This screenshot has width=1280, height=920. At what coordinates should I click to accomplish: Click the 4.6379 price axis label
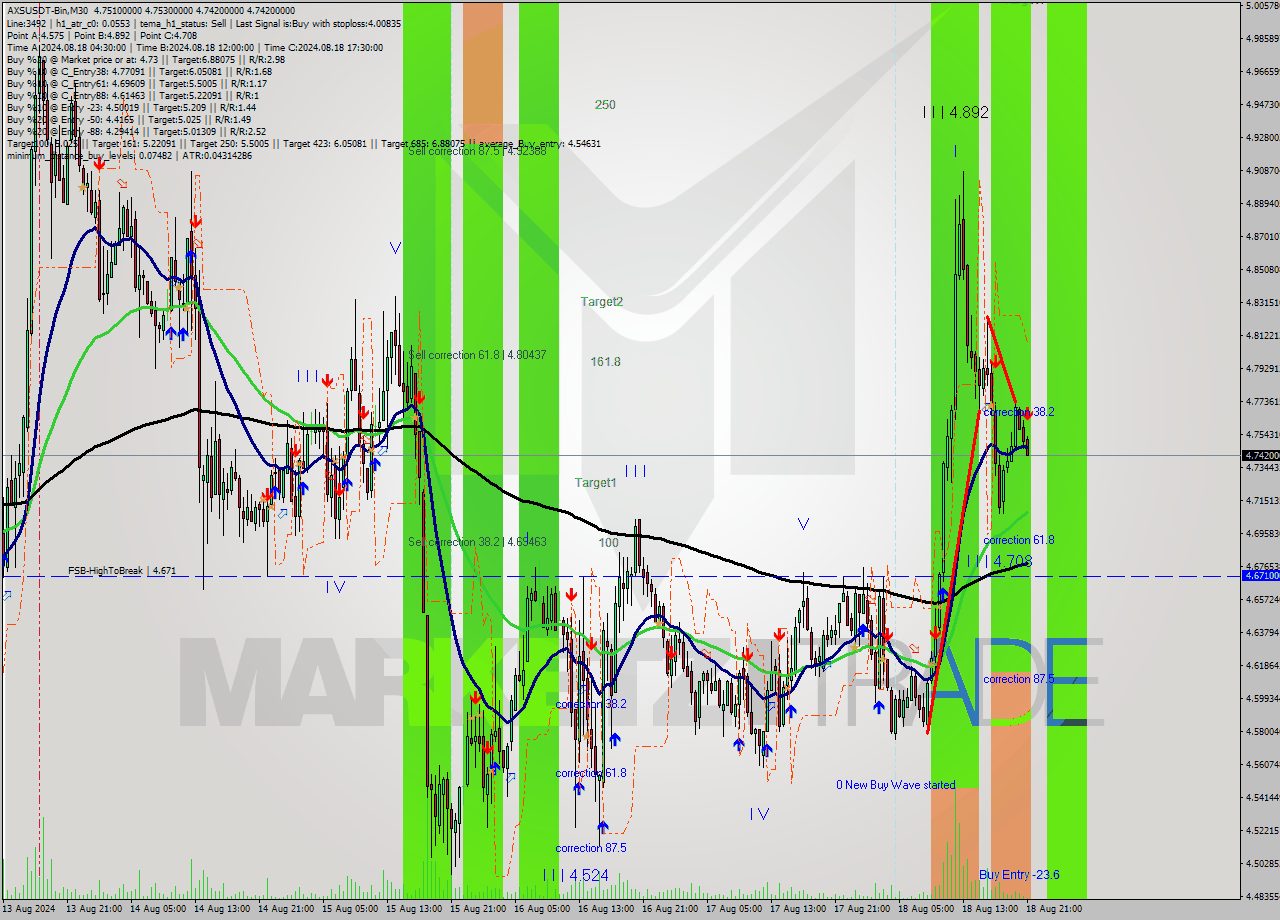(x=1262, y=632)
